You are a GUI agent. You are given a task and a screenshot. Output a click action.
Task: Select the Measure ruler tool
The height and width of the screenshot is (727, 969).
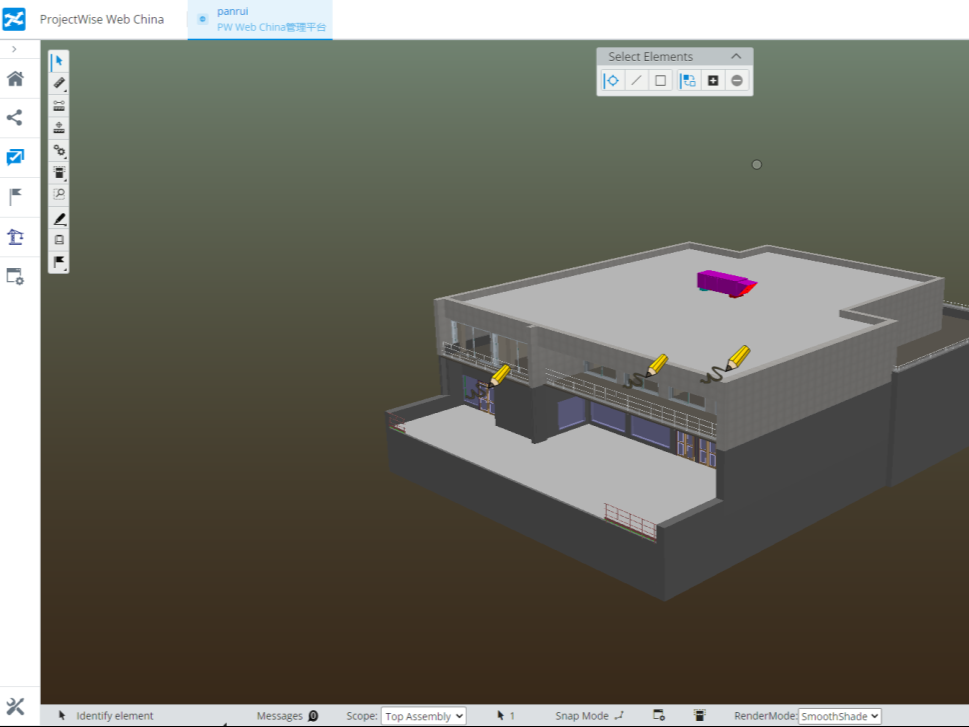pyautogui.click(x=59, y=83)
